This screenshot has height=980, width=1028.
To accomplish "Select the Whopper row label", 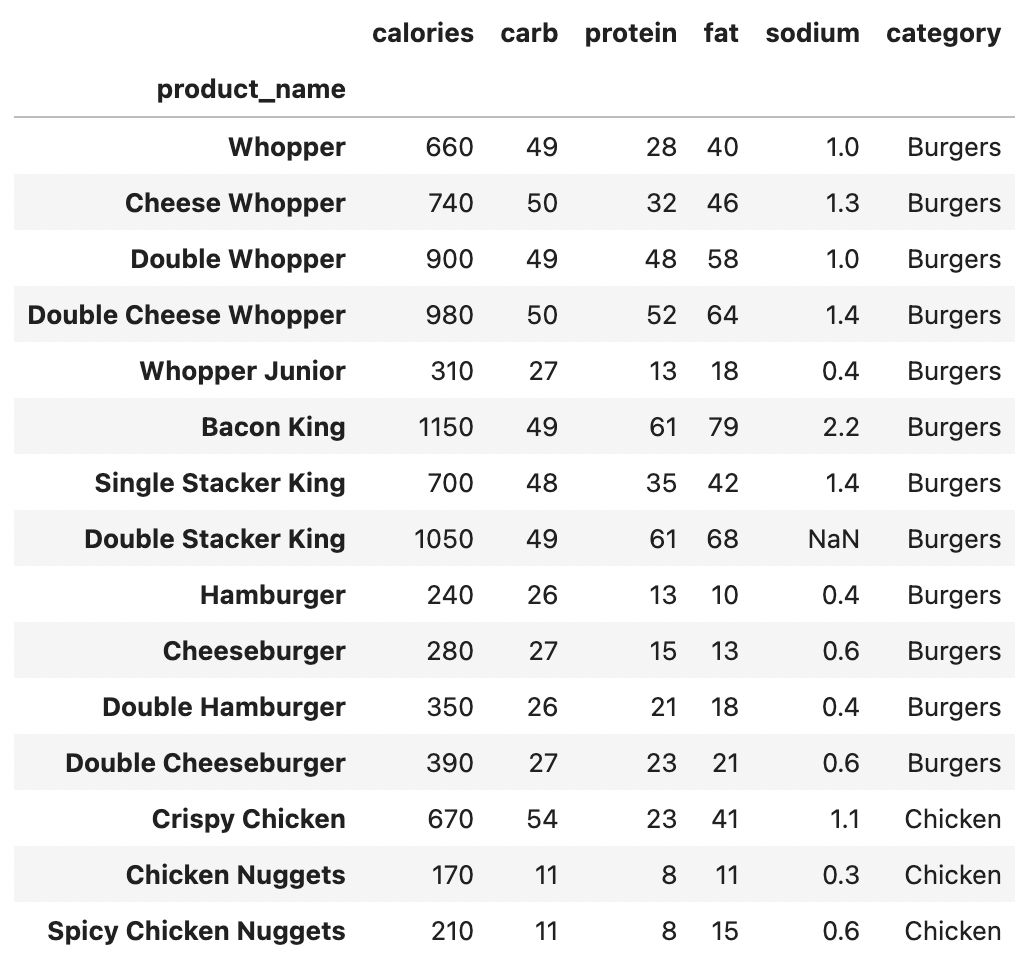I will [x=287, y=147].
